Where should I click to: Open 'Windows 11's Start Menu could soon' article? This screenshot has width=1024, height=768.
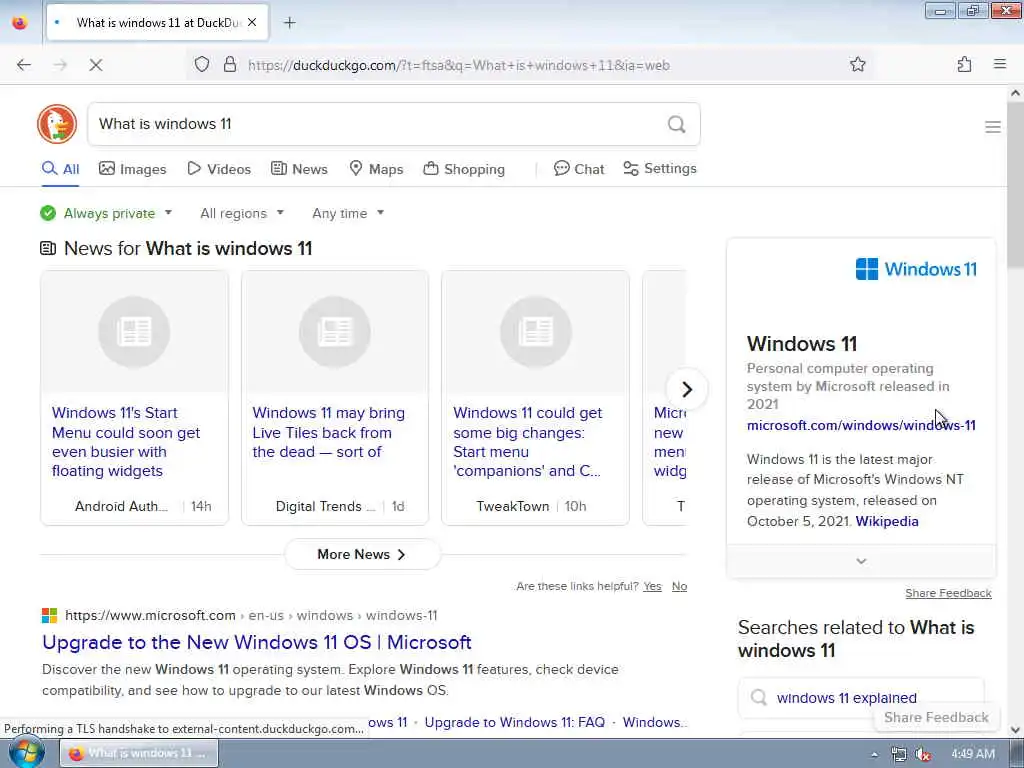click(x=126, y=441)
